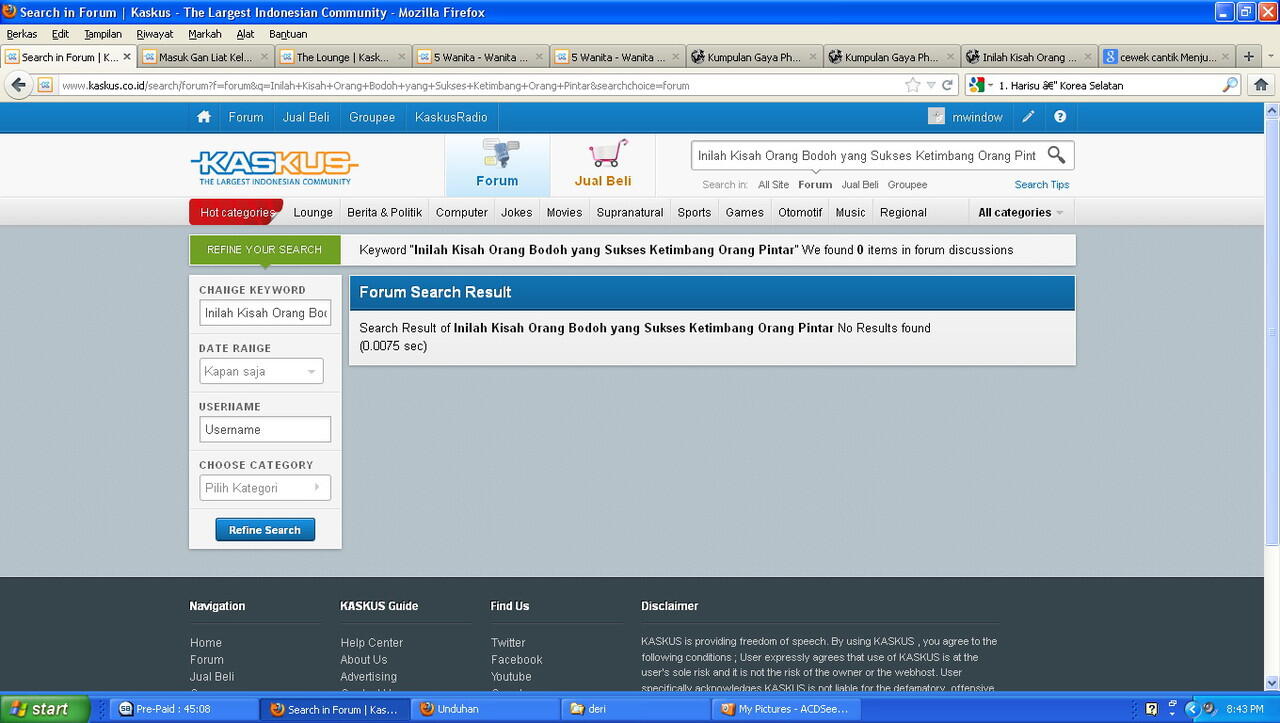Click the Firefox icon in title bar
Viewport: 1280px width, 723px height.
(x=10, y=12)
